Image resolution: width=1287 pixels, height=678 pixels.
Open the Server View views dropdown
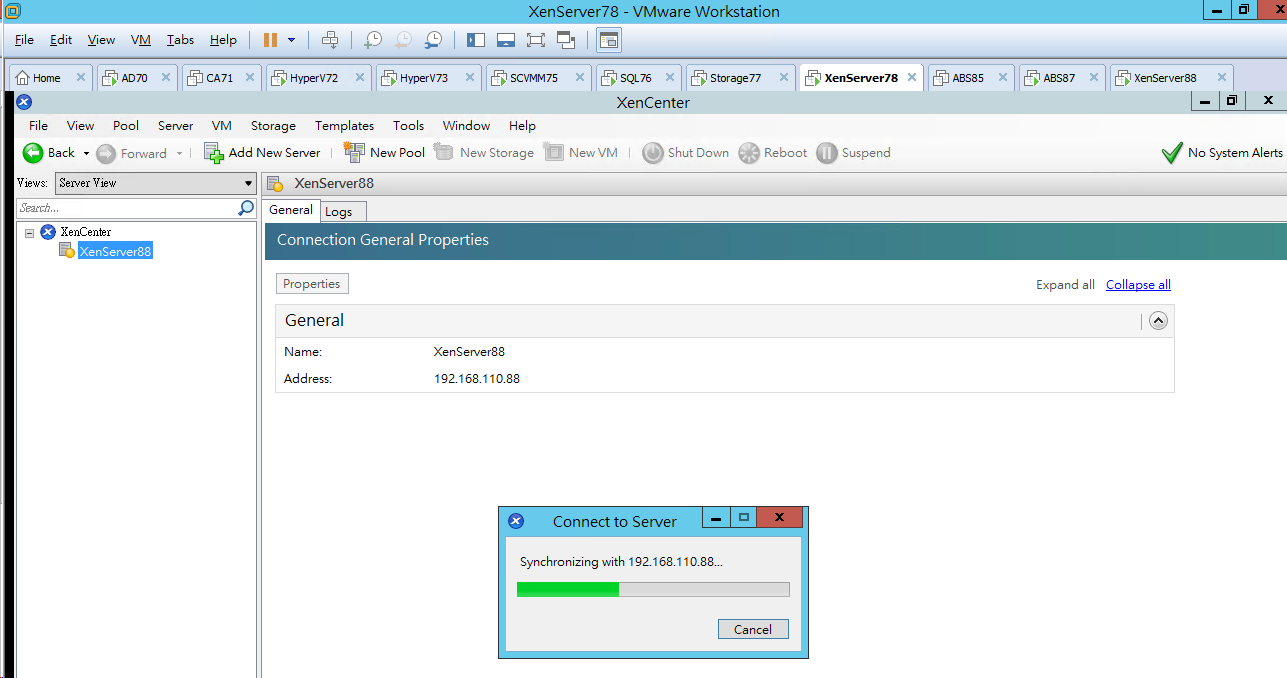(x=156, y=183)
